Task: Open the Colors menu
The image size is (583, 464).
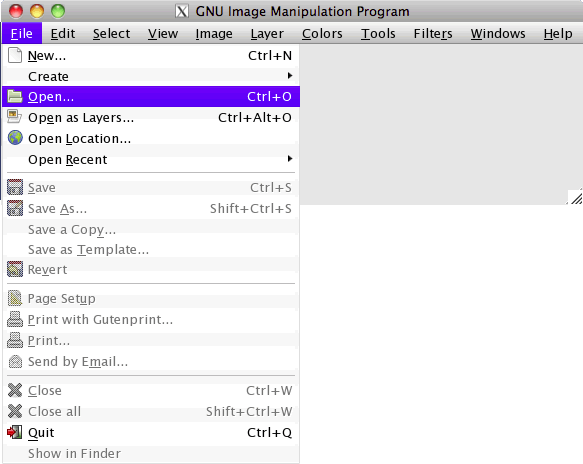Action: point(322,33)
